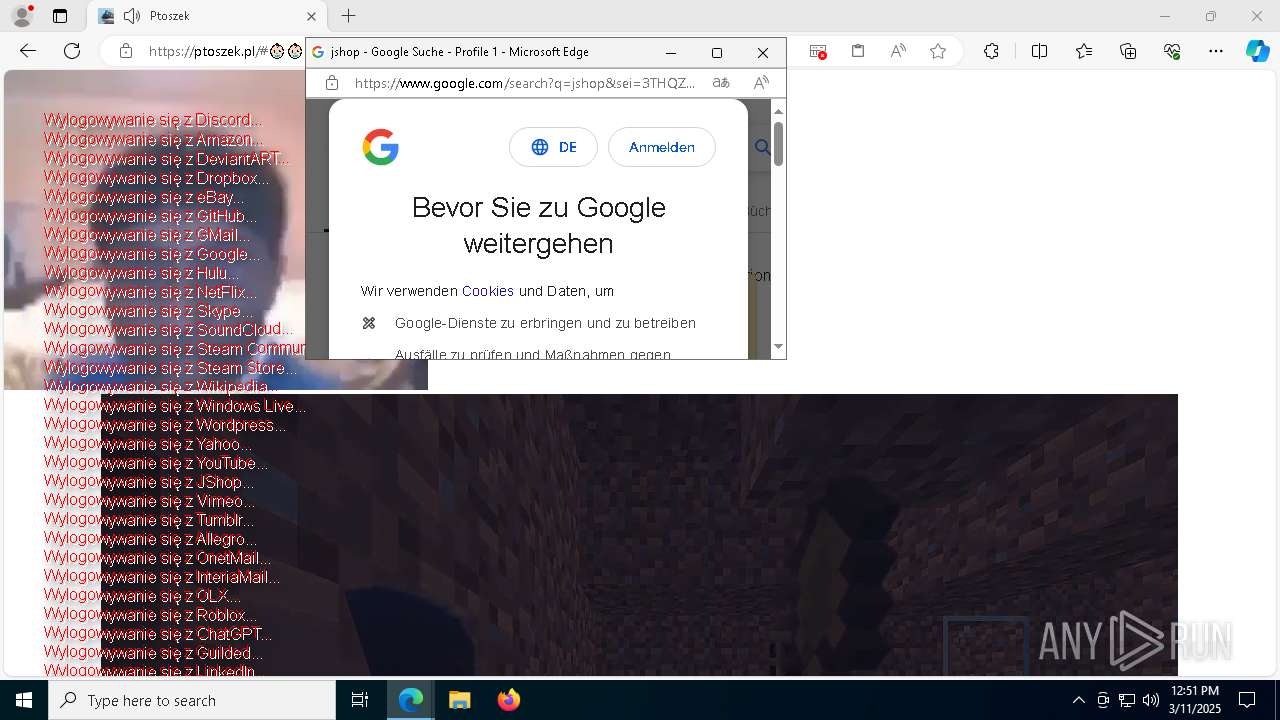Click the taskbar search box
Viewport: 1280px width, 720px height.
[192, 700]
